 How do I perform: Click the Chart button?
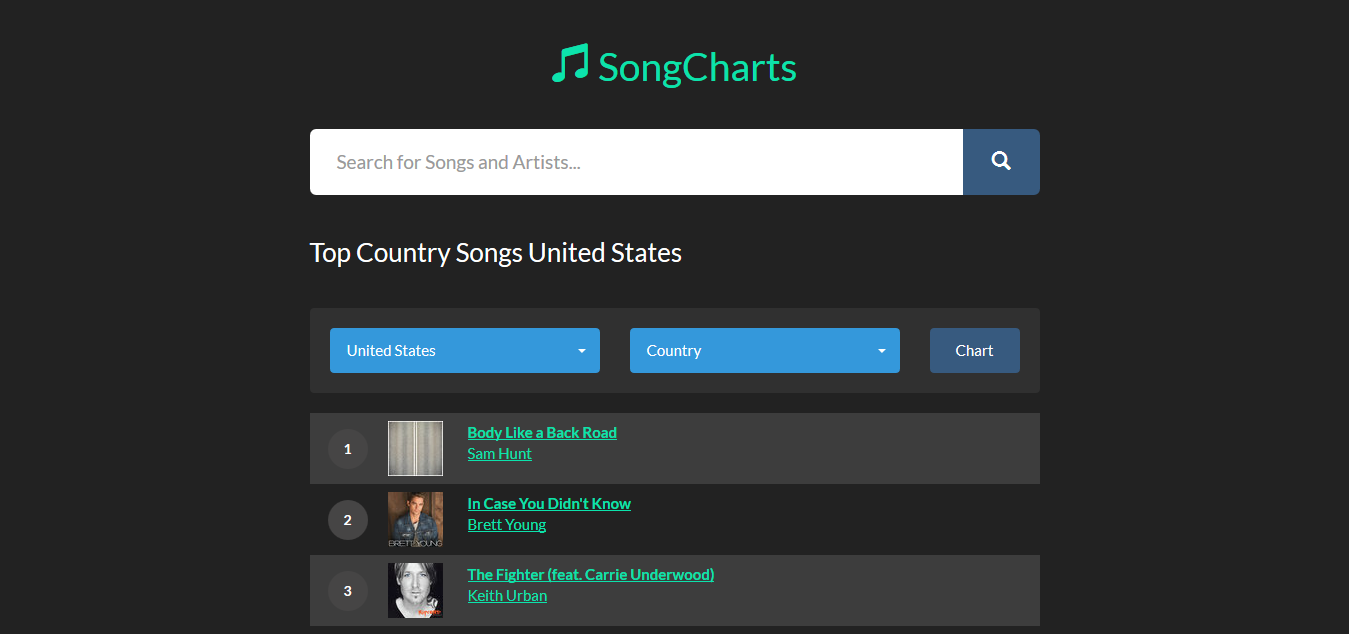(x=975, y=350)
